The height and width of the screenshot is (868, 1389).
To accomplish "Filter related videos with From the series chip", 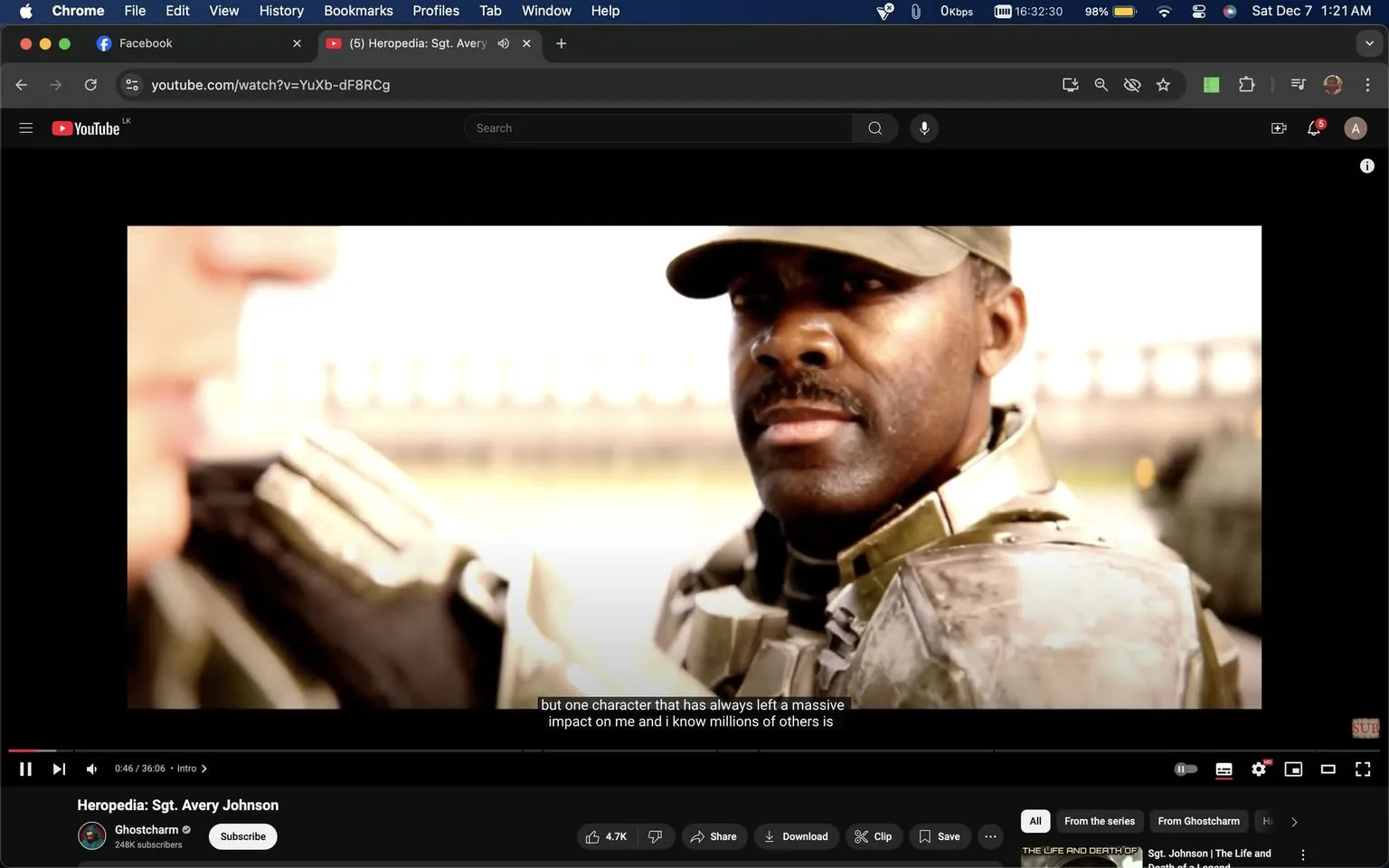I will [x=1098, y=821].
